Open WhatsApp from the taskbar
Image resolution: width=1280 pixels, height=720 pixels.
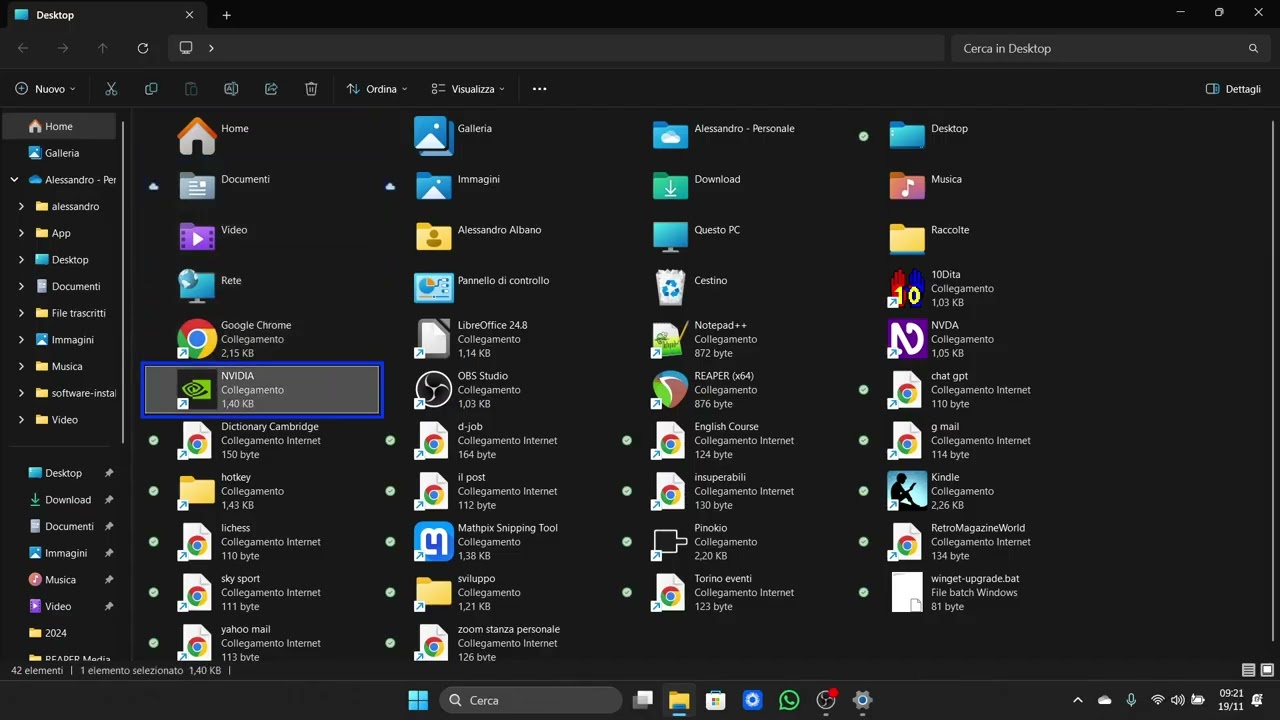point(789,700)
